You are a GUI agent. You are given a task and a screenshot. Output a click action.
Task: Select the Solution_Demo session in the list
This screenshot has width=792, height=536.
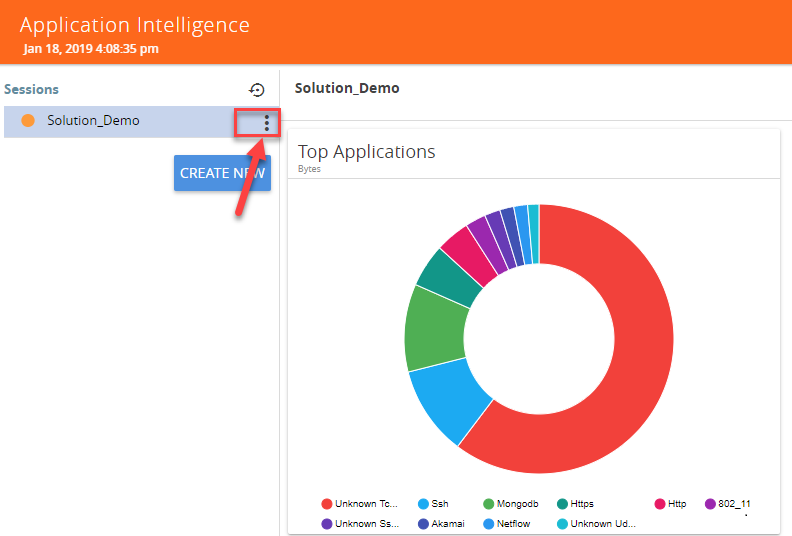pos(93,121)
